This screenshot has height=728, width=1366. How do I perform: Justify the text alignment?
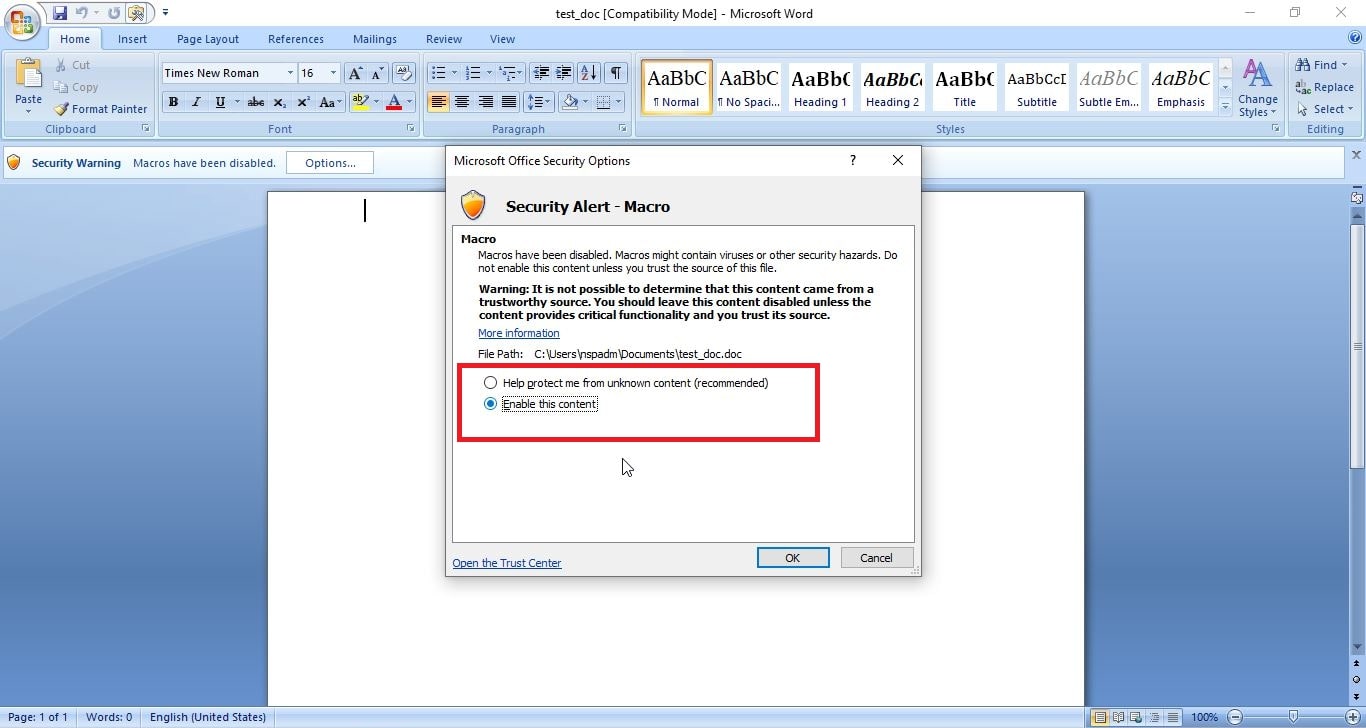point(509,102)
